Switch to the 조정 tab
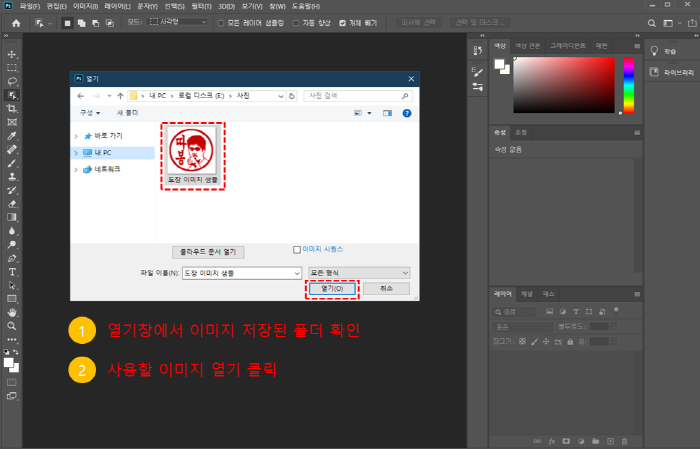 click(521, 133)
